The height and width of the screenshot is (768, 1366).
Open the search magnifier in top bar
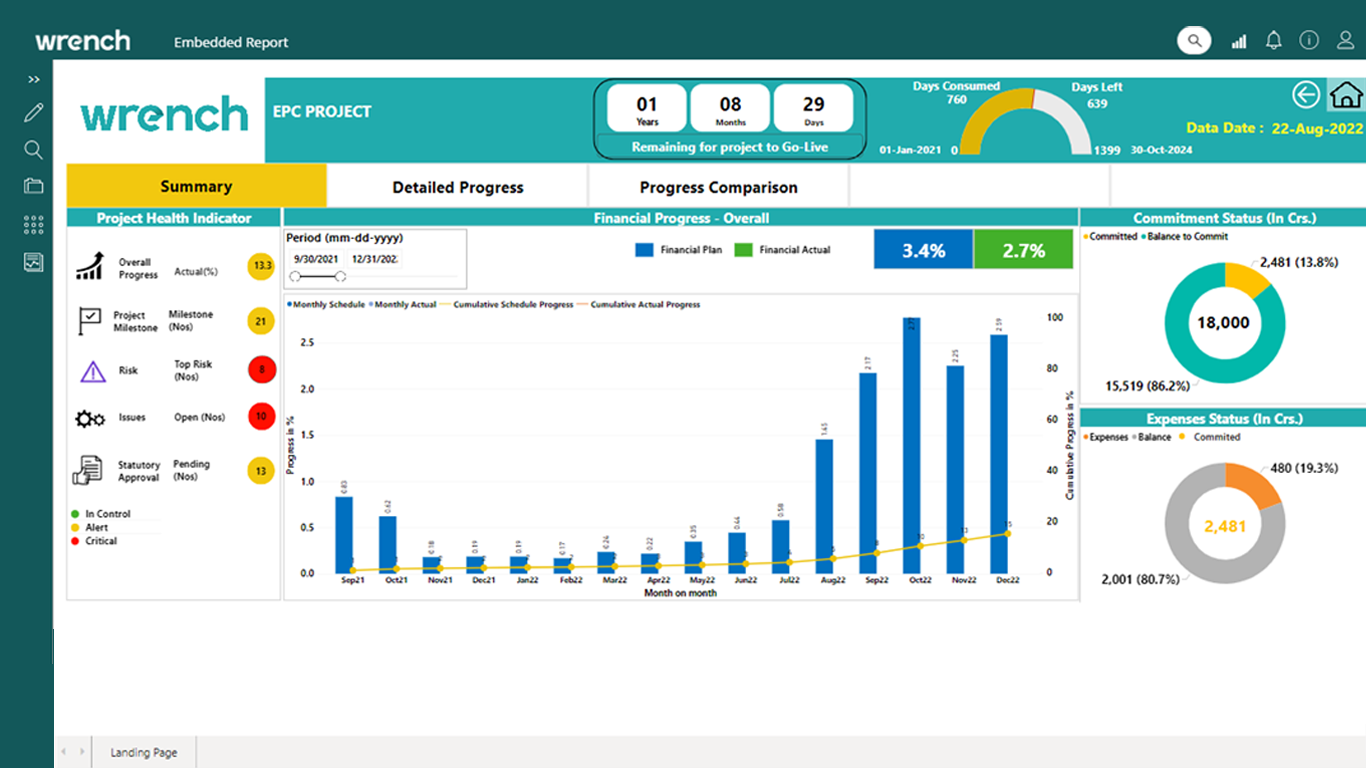click(1193, 41)
